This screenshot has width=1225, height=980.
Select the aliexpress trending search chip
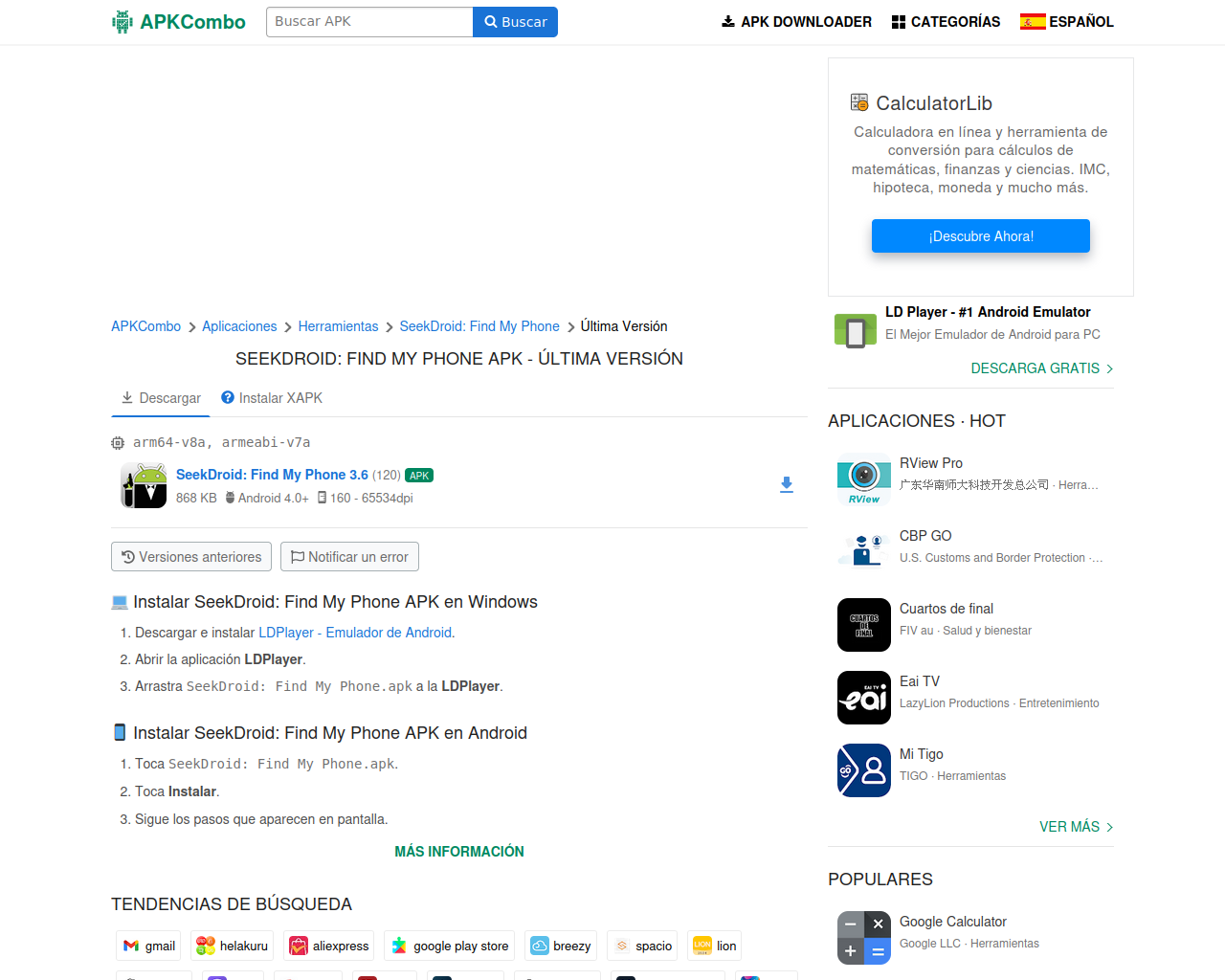pyautogui.click(x=328, y=946)
